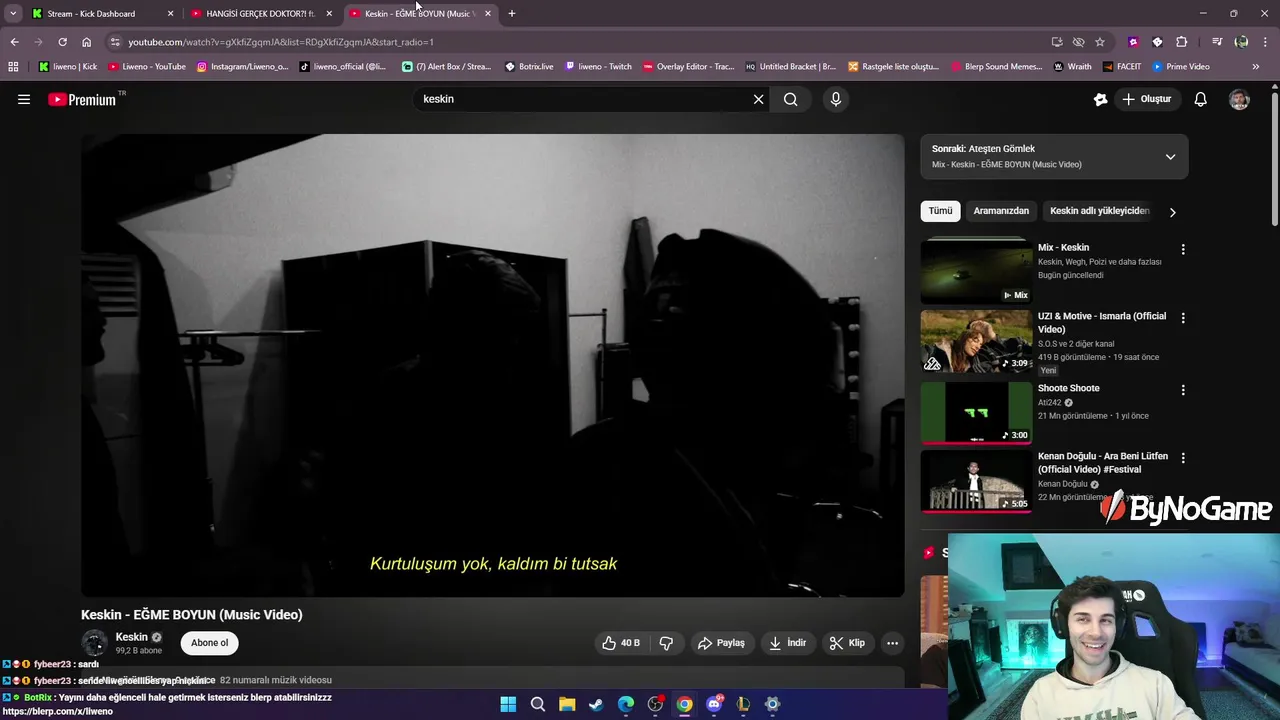Play Kenan Doğulu - Ara Beni Lütfen thumbnail

976,481
